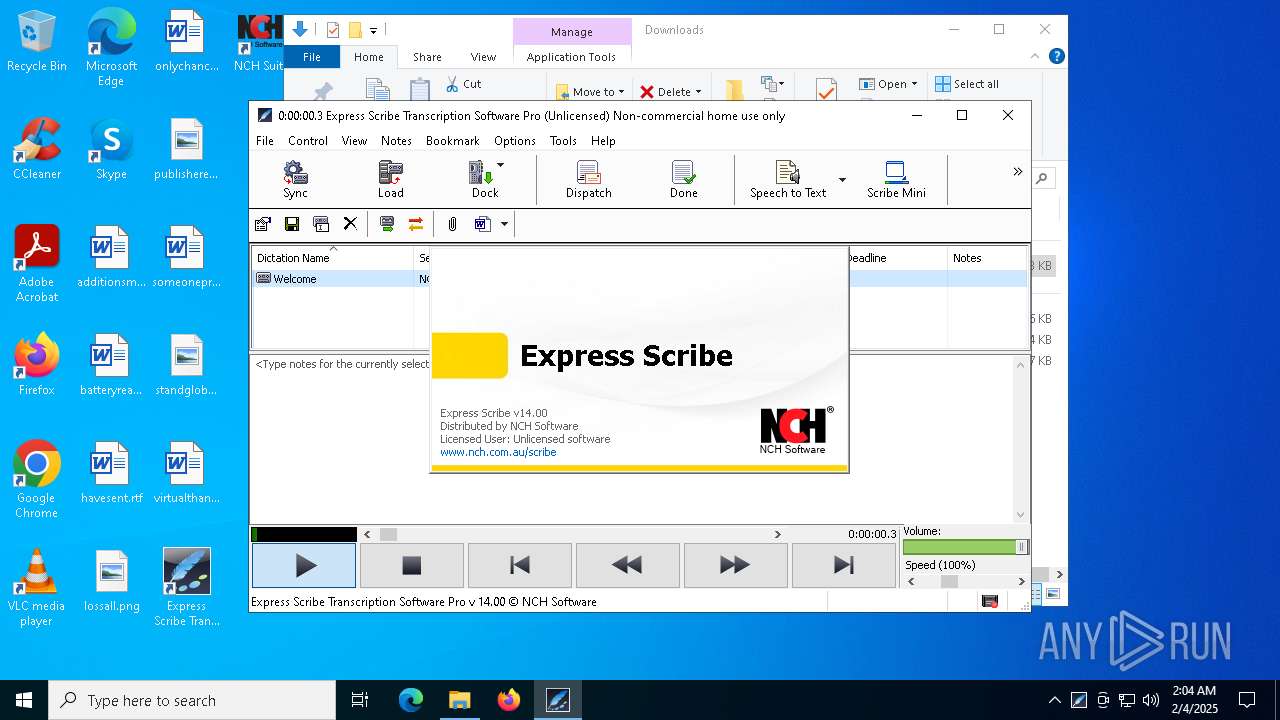Sort by Dictation Name column header

pyautogui.click(x=333, y=258)
